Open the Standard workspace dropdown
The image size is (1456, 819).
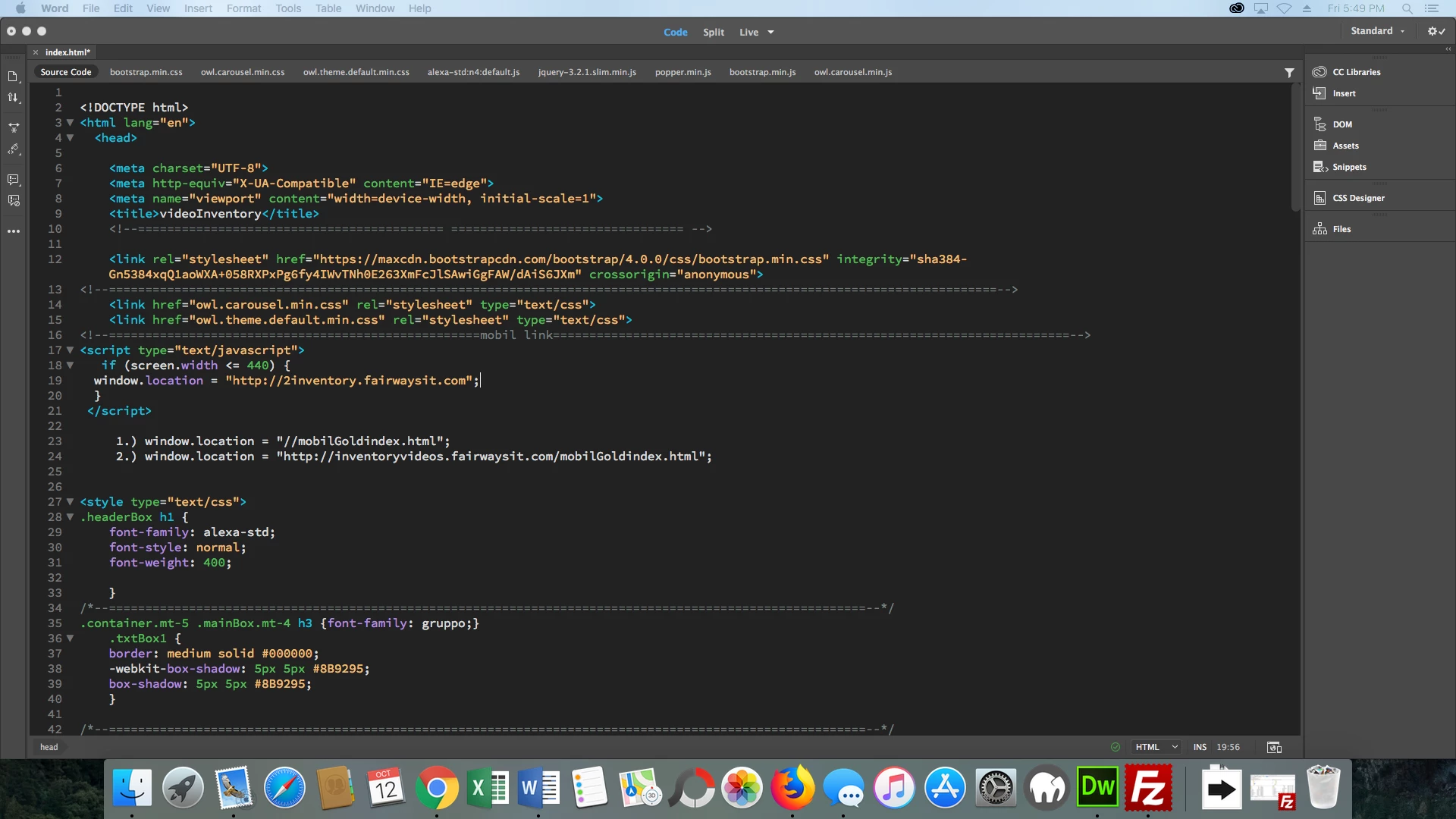click(1377, 31)
